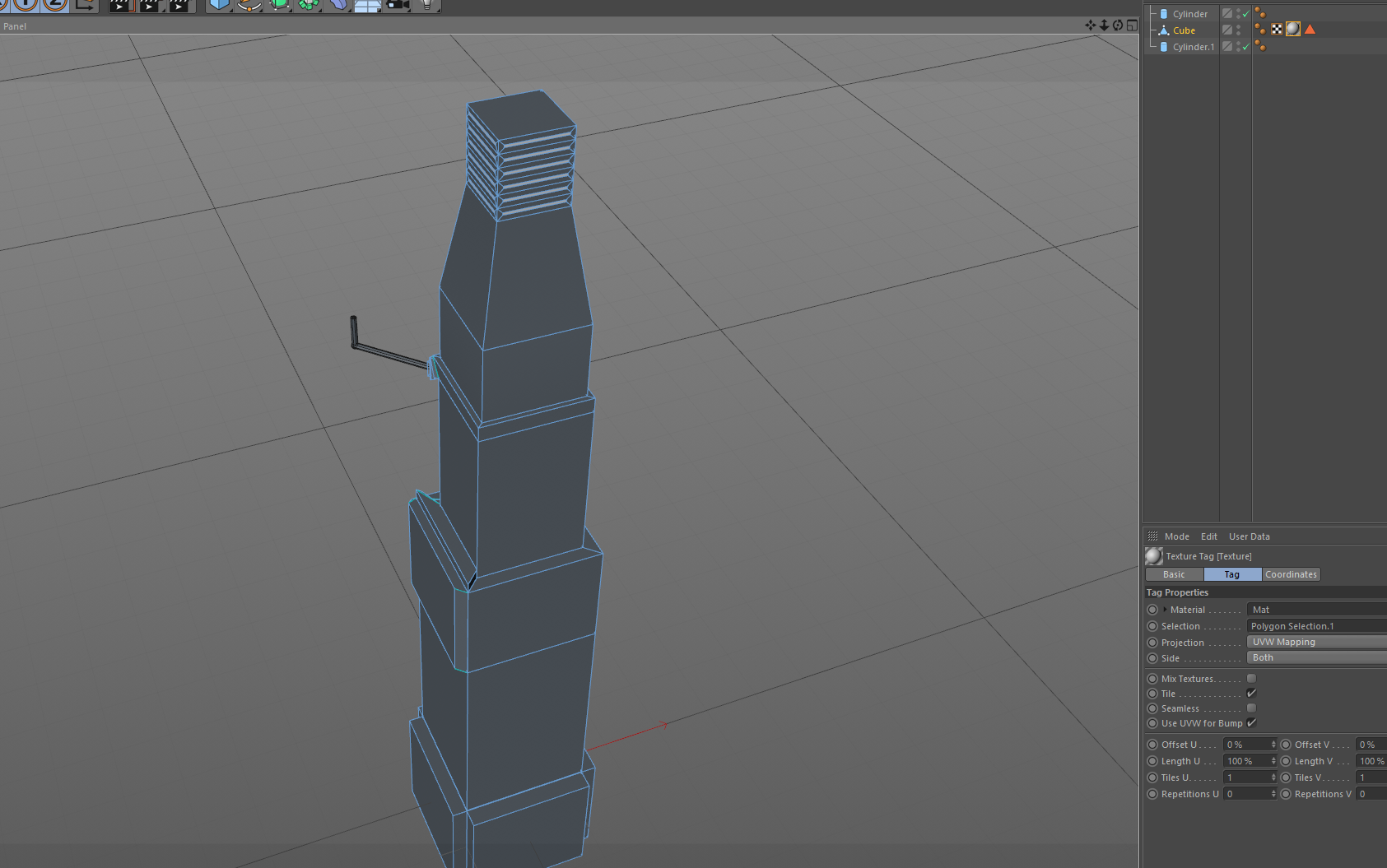Open the Edit menu in Attributes

point(1208,536)
